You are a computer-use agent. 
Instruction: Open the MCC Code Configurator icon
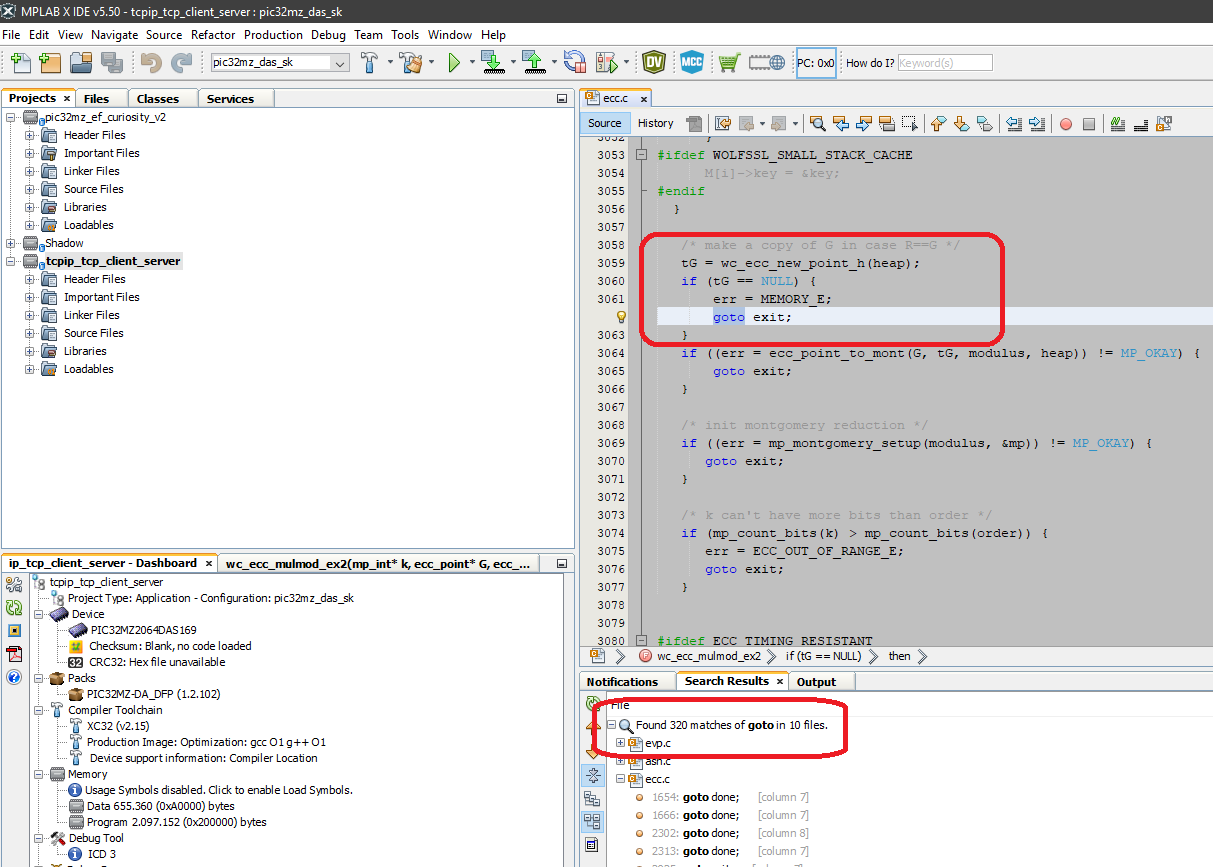point(692,63)
